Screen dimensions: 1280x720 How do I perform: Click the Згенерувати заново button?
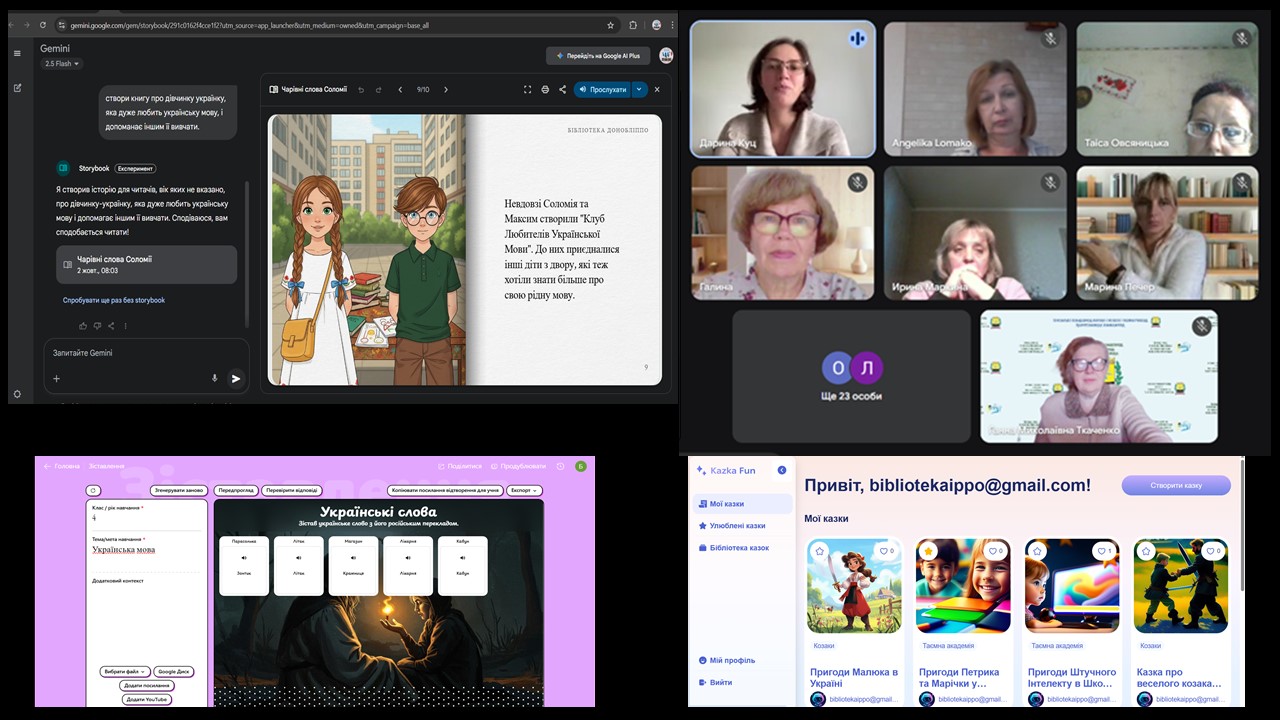point(180,491)
